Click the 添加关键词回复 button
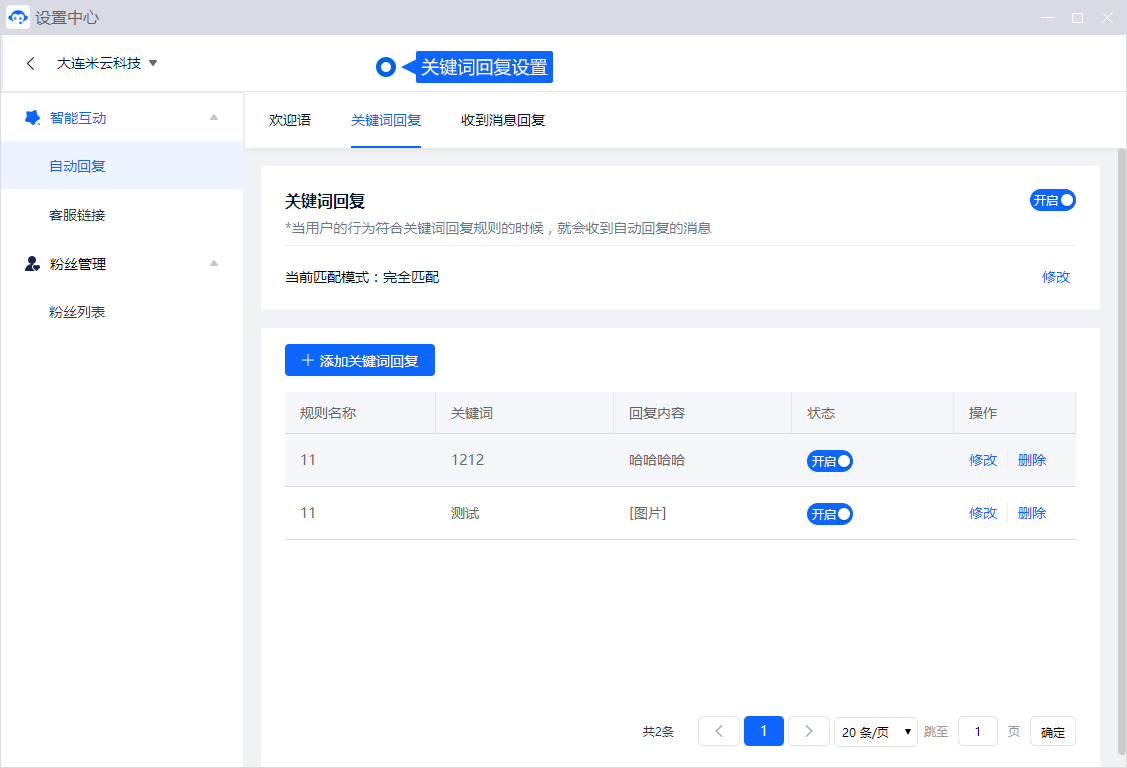 point(360,361)
